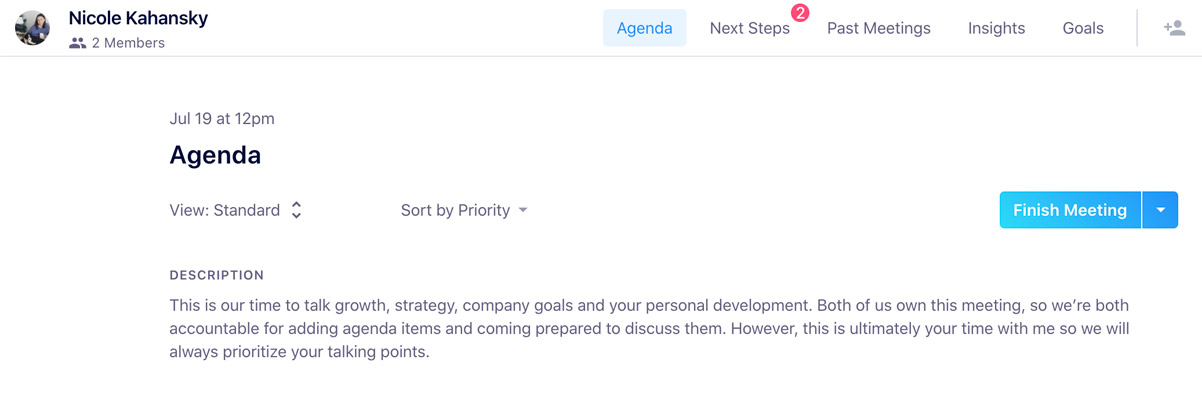Open the Goals tab
The height and width of the screenshot is (394, 1202).
1083,28
